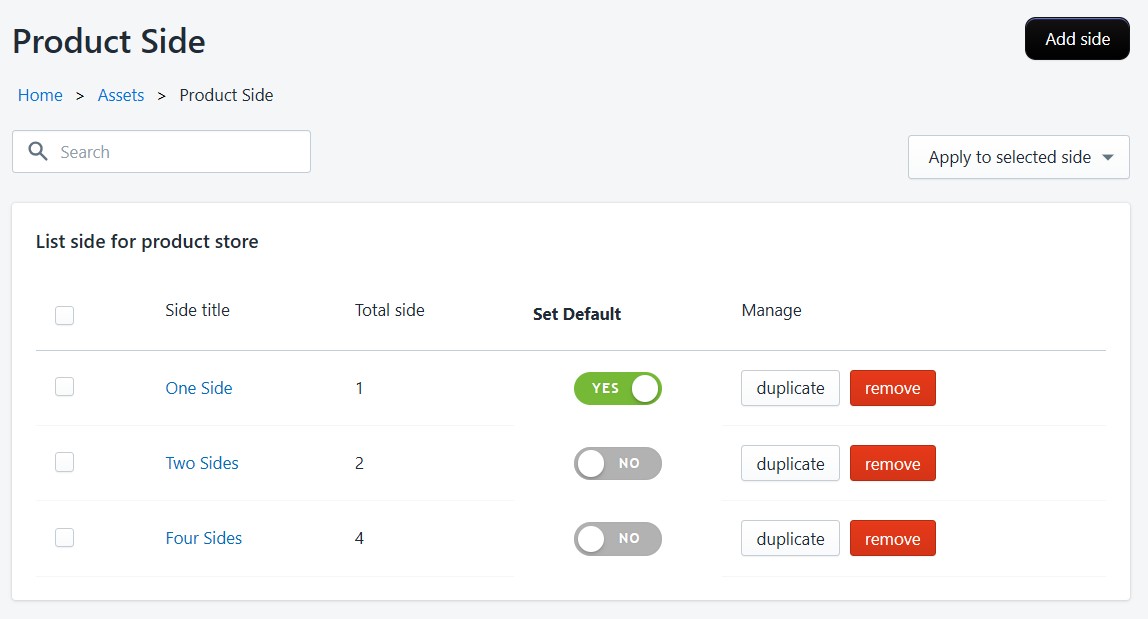Image resolution: width=1148 pixels, height=619 pixels.
Task: Remove the One Side entry
Action: point(892,388)
